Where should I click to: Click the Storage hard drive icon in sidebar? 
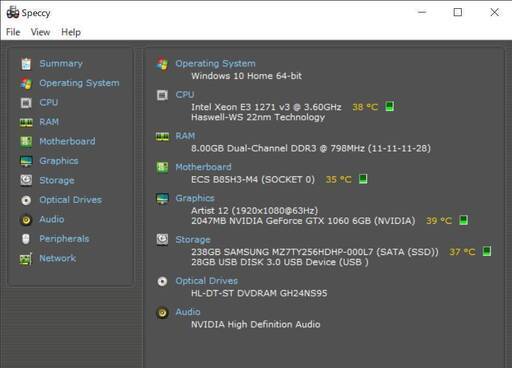[x=26, y=180]
